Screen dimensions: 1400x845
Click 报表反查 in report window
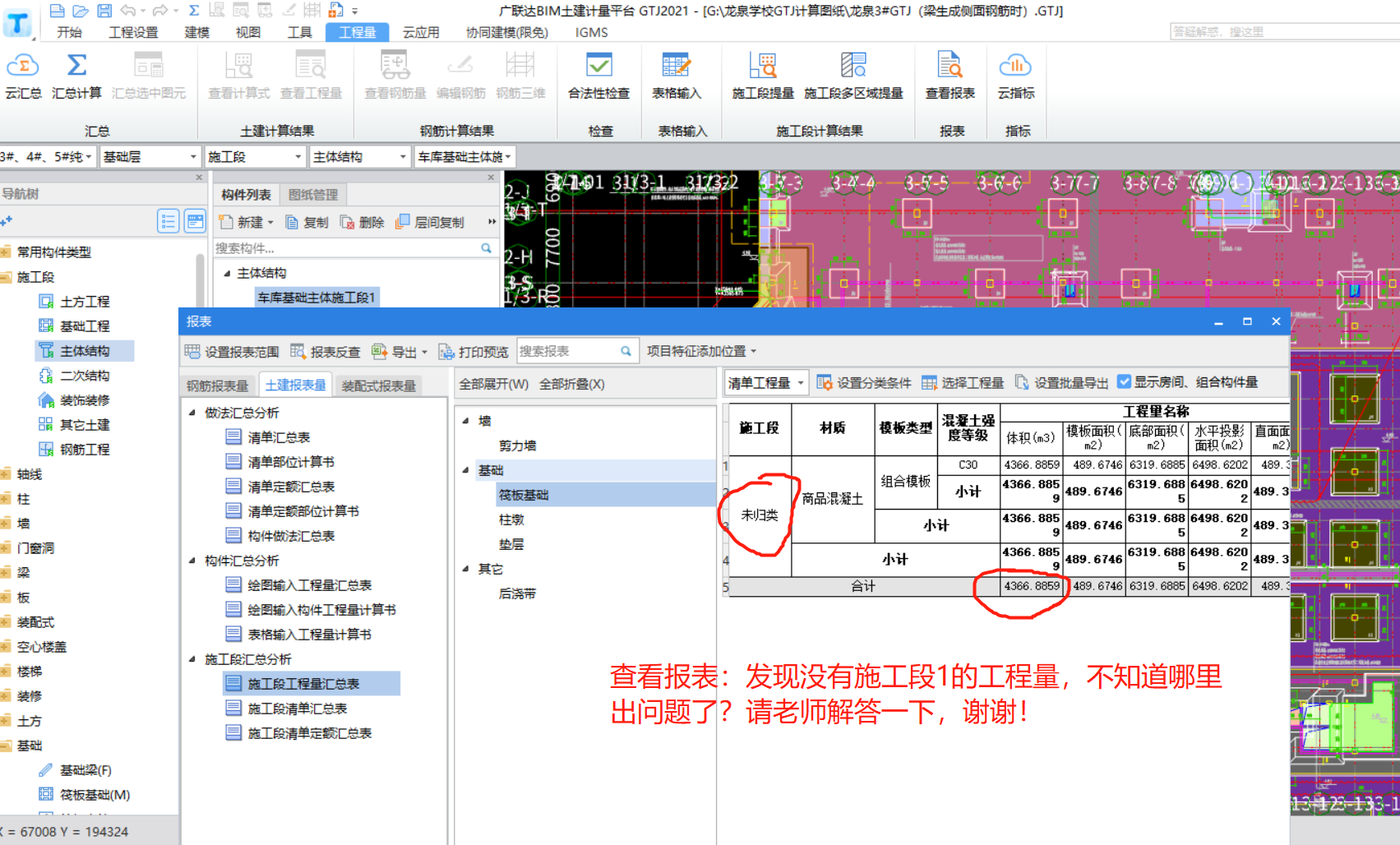325,352
